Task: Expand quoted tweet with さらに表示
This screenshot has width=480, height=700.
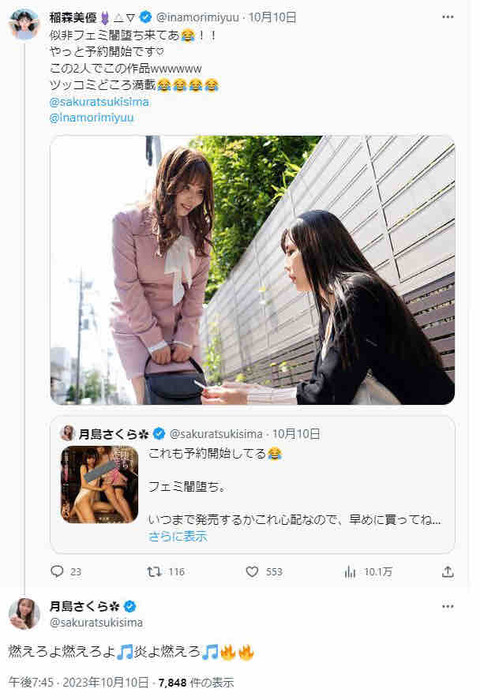Action: [x=178, y=536]
